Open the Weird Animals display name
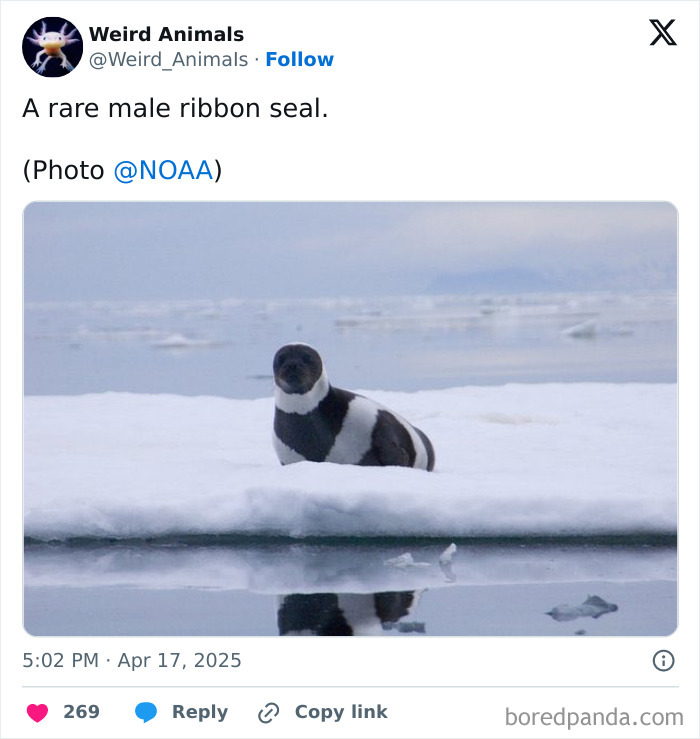This screenshot has width=700, height=739. coord(166,34)
